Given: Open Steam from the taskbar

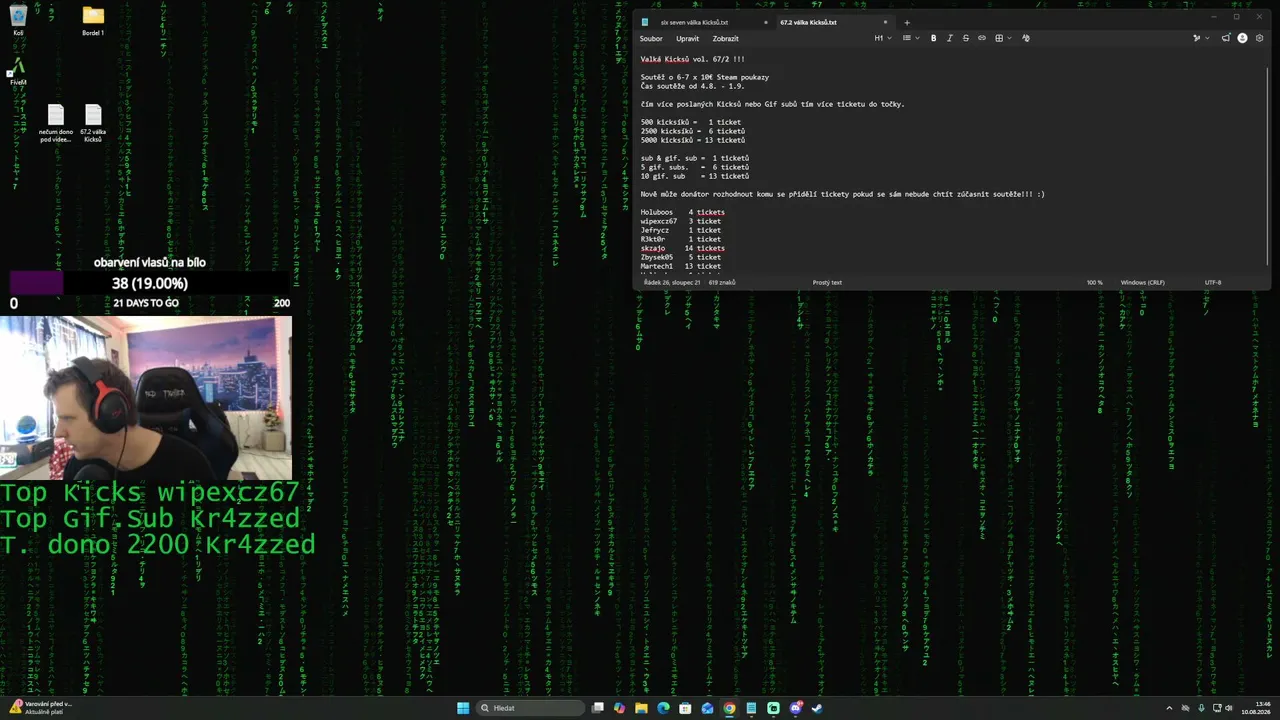Looking at the screenshot, I should [817, 708].
